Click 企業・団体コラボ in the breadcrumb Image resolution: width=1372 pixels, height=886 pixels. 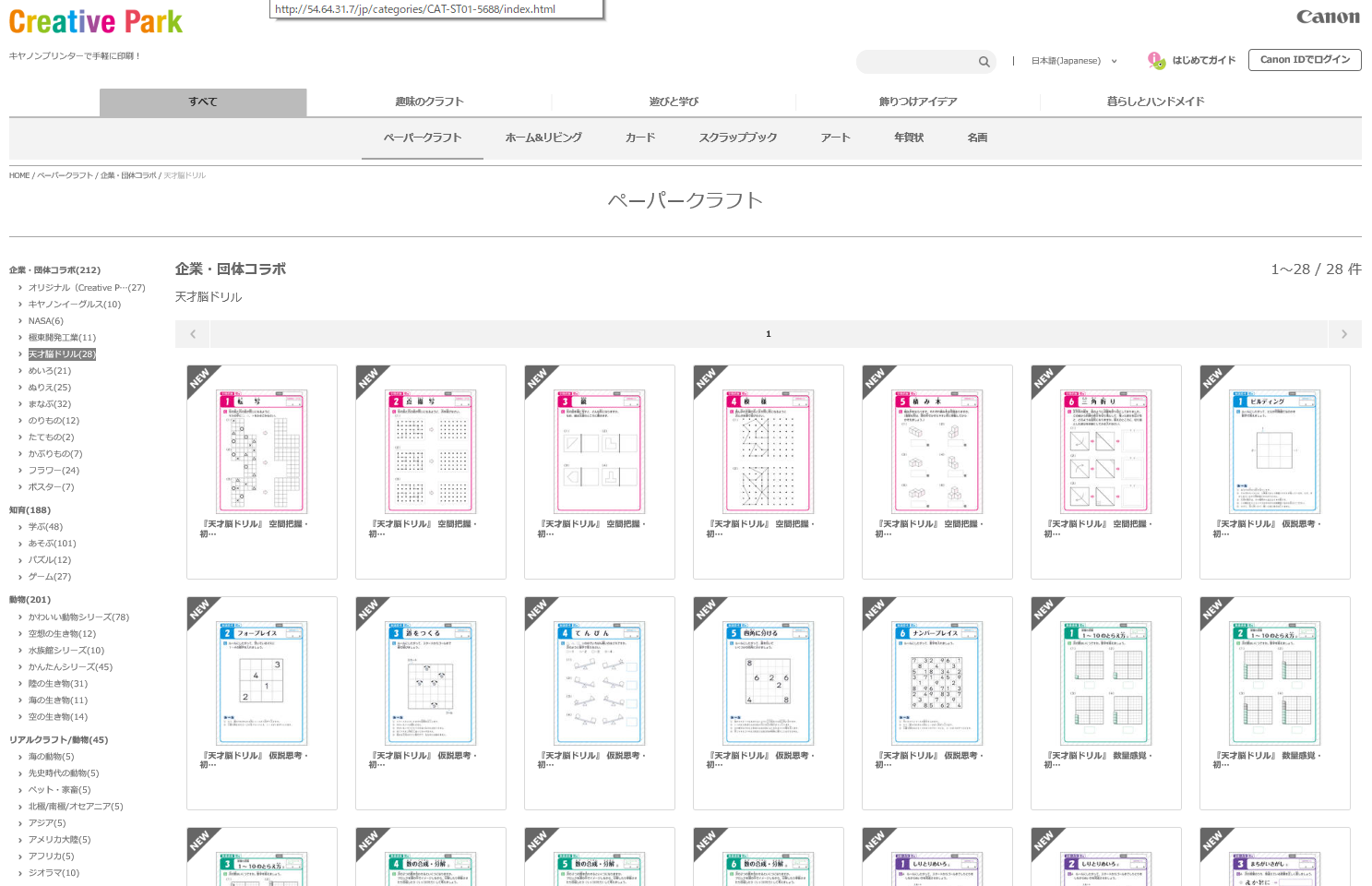(128, 175)
